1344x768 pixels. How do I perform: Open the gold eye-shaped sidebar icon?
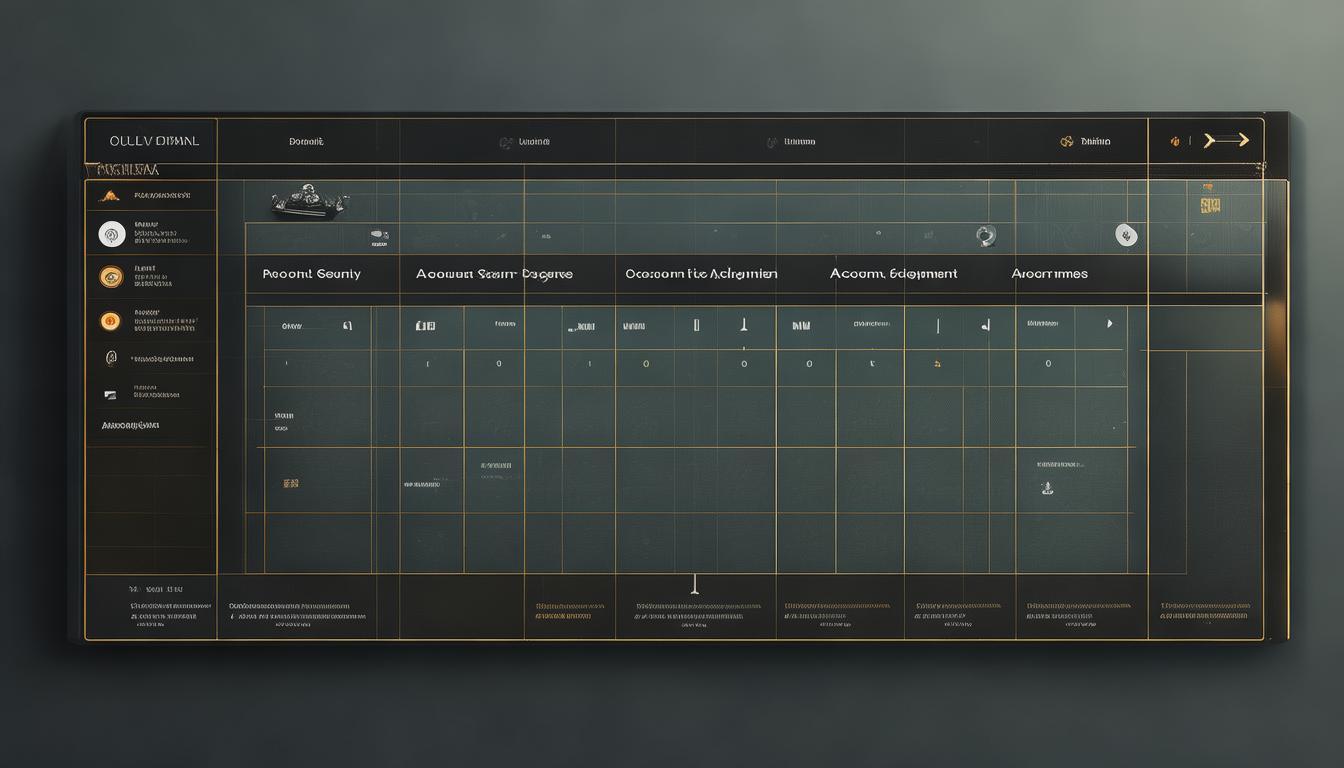click(x=111, y=277)
